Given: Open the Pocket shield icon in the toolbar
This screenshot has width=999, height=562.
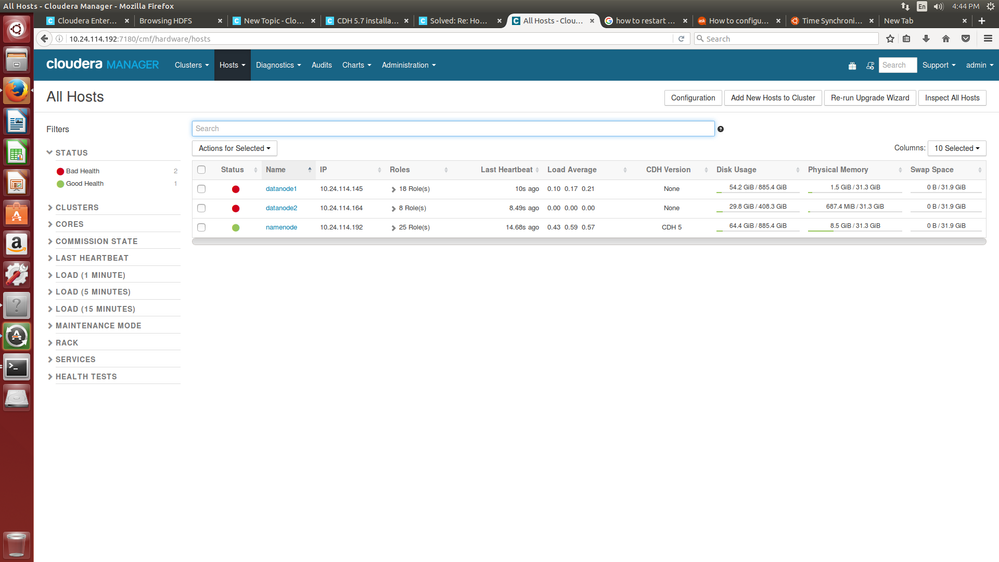Looking at the screenshot, I should pos(966,39).
